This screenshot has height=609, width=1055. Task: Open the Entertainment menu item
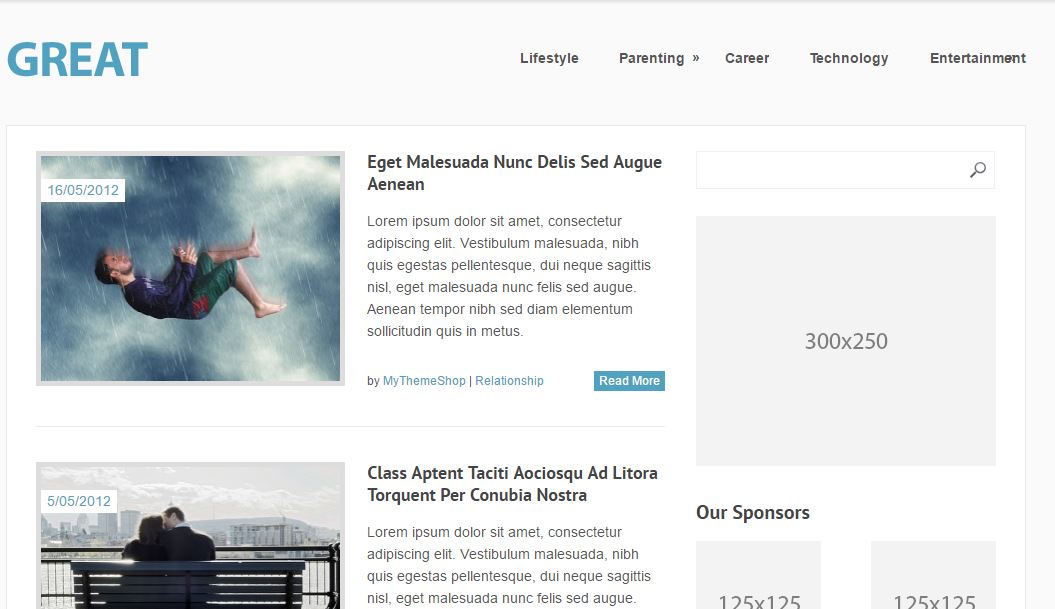click(978, 59)
